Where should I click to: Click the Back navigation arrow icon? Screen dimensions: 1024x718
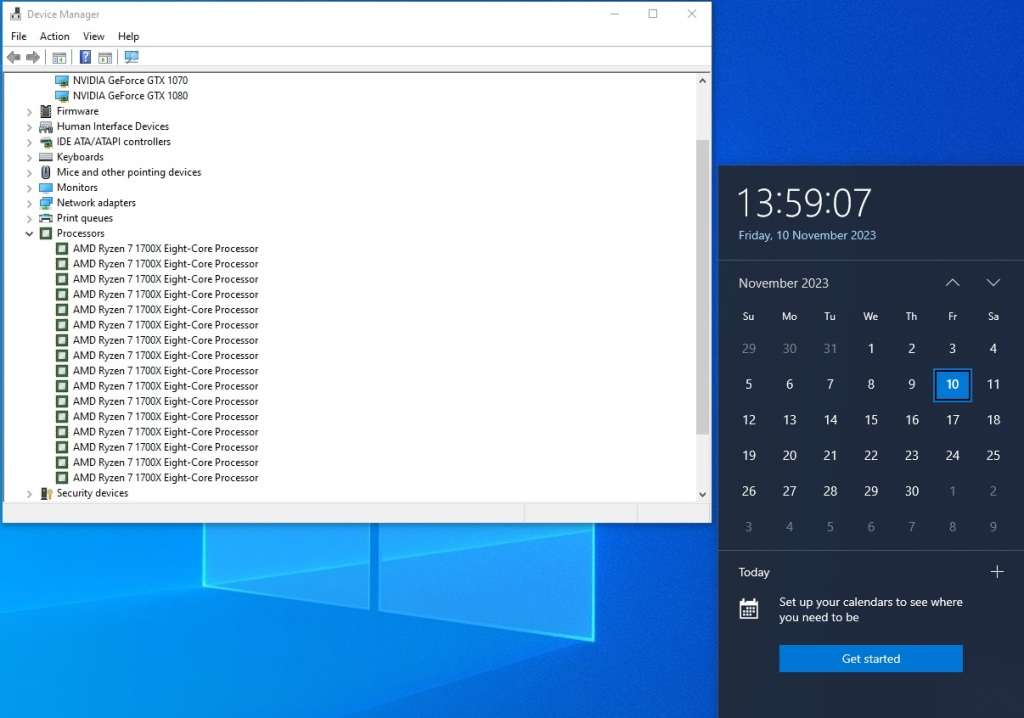pos(13,57)
